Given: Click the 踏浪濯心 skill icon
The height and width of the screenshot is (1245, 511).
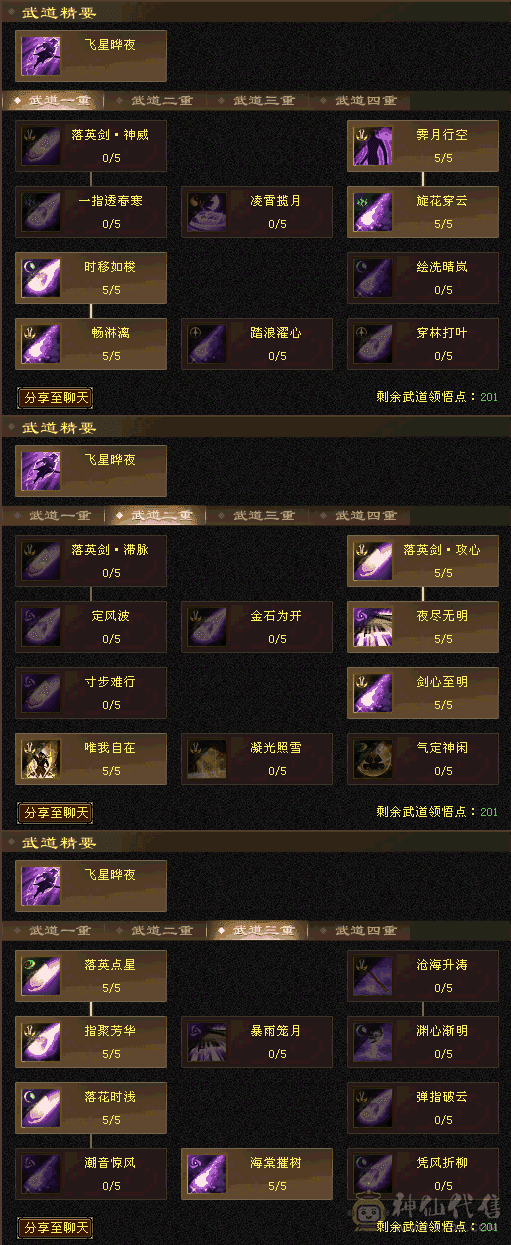Looking at the screenshot, I should point(206,343).
